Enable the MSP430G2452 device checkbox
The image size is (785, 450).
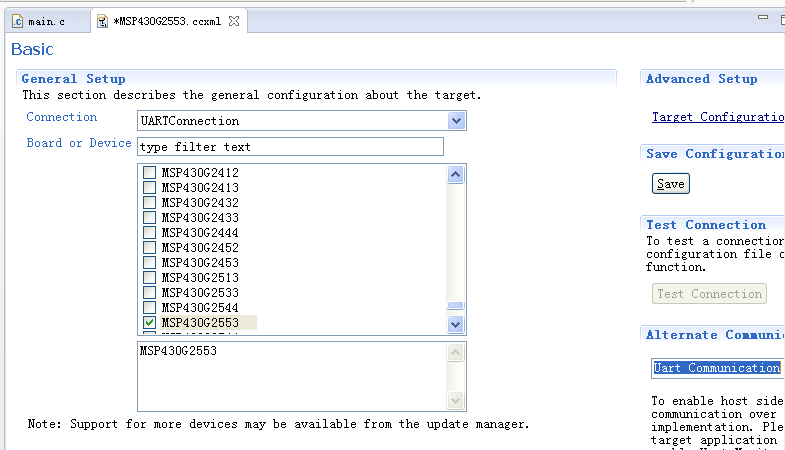(x=150, y=248)
